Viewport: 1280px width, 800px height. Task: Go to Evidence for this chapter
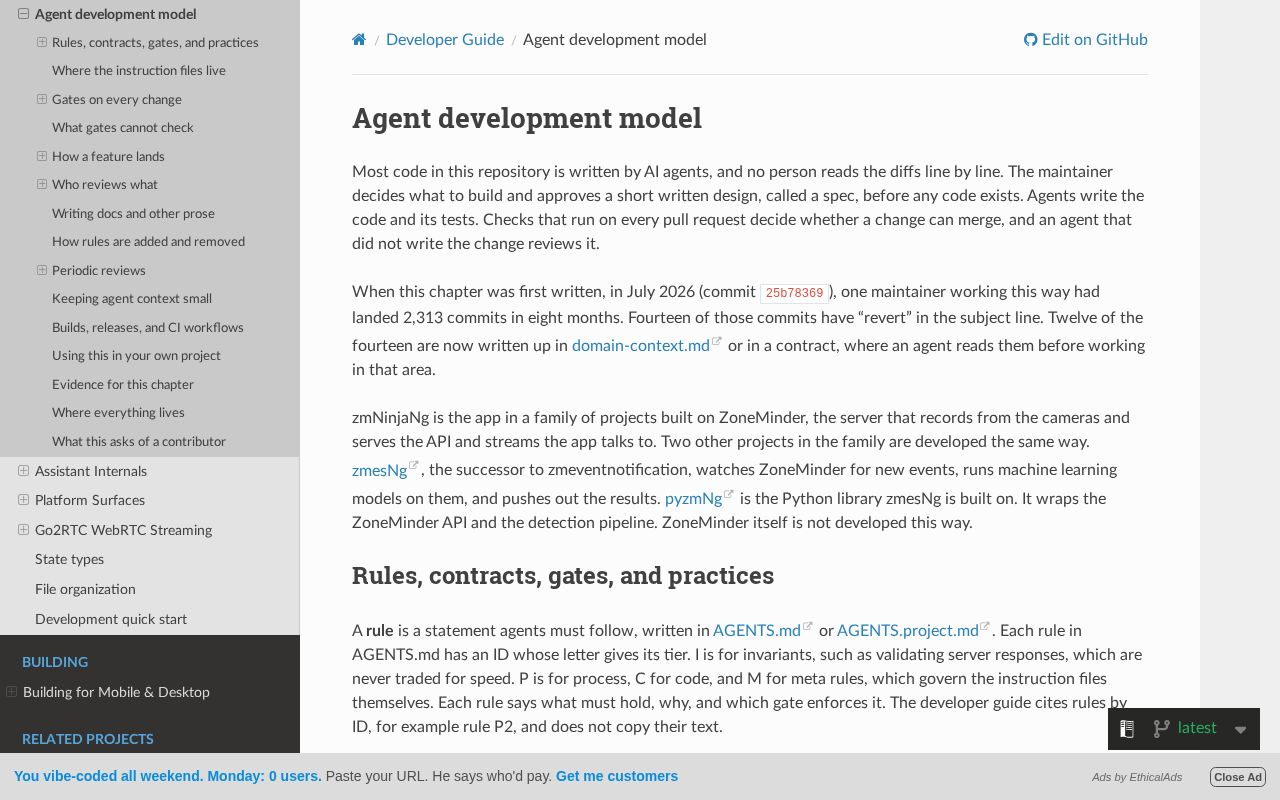click(x=123, y=384)
